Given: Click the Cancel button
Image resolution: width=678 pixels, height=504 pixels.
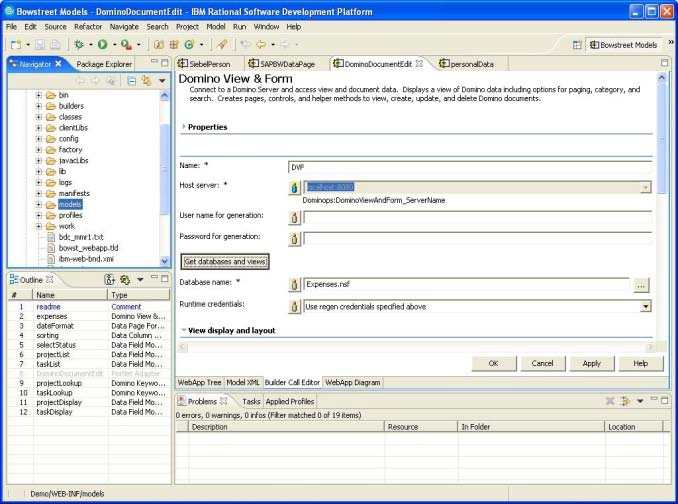Looking at the screenshot, I should click(x=542, y=364).
